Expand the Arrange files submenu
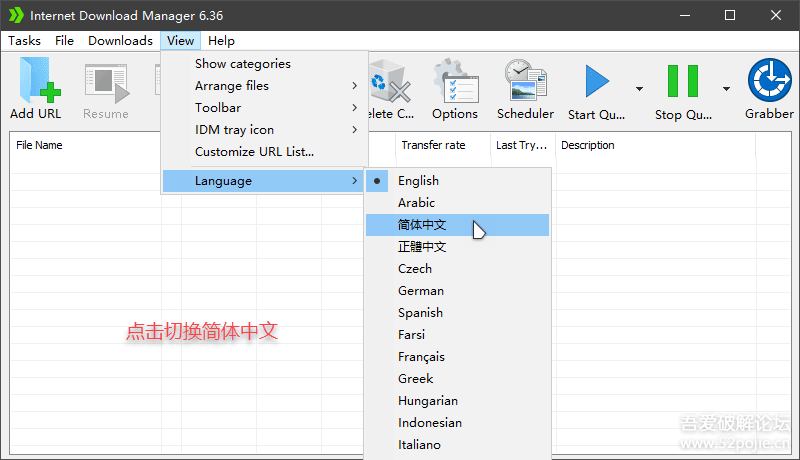Image resolution: width=800 pixels, height=460 pixels. [x=265, y=86]
